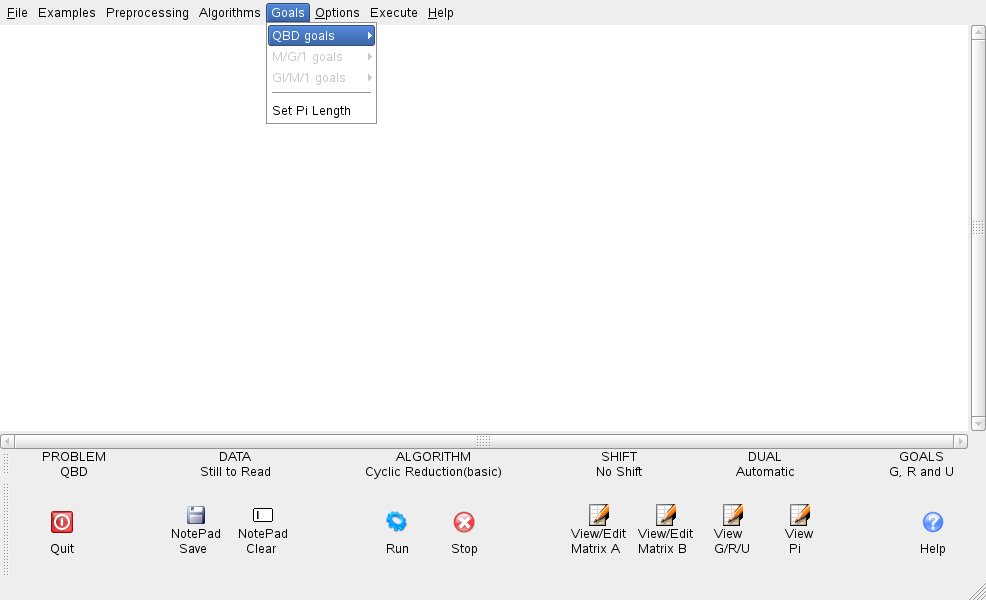The width and height of the screenshot is (986, 600).
Task: Clear the notepad with NotePad Clear icon
Action: tap(262, 516)
